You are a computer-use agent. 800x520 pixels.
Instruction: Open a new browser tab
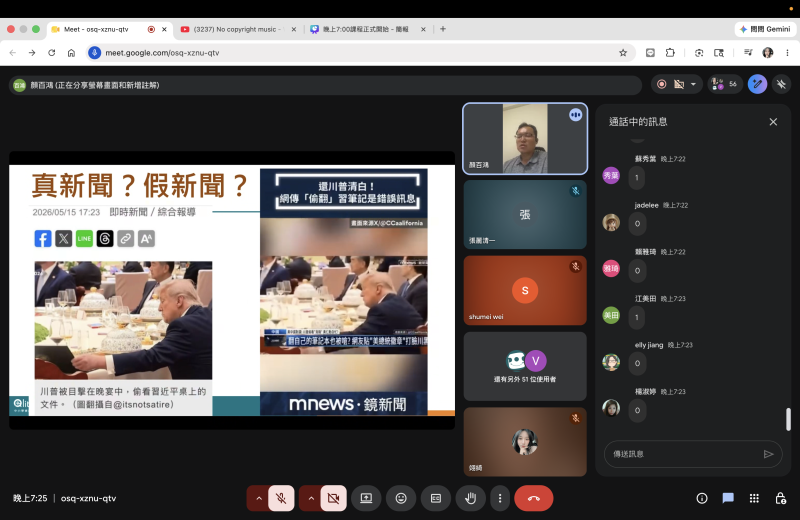click(x=443, y=29)
